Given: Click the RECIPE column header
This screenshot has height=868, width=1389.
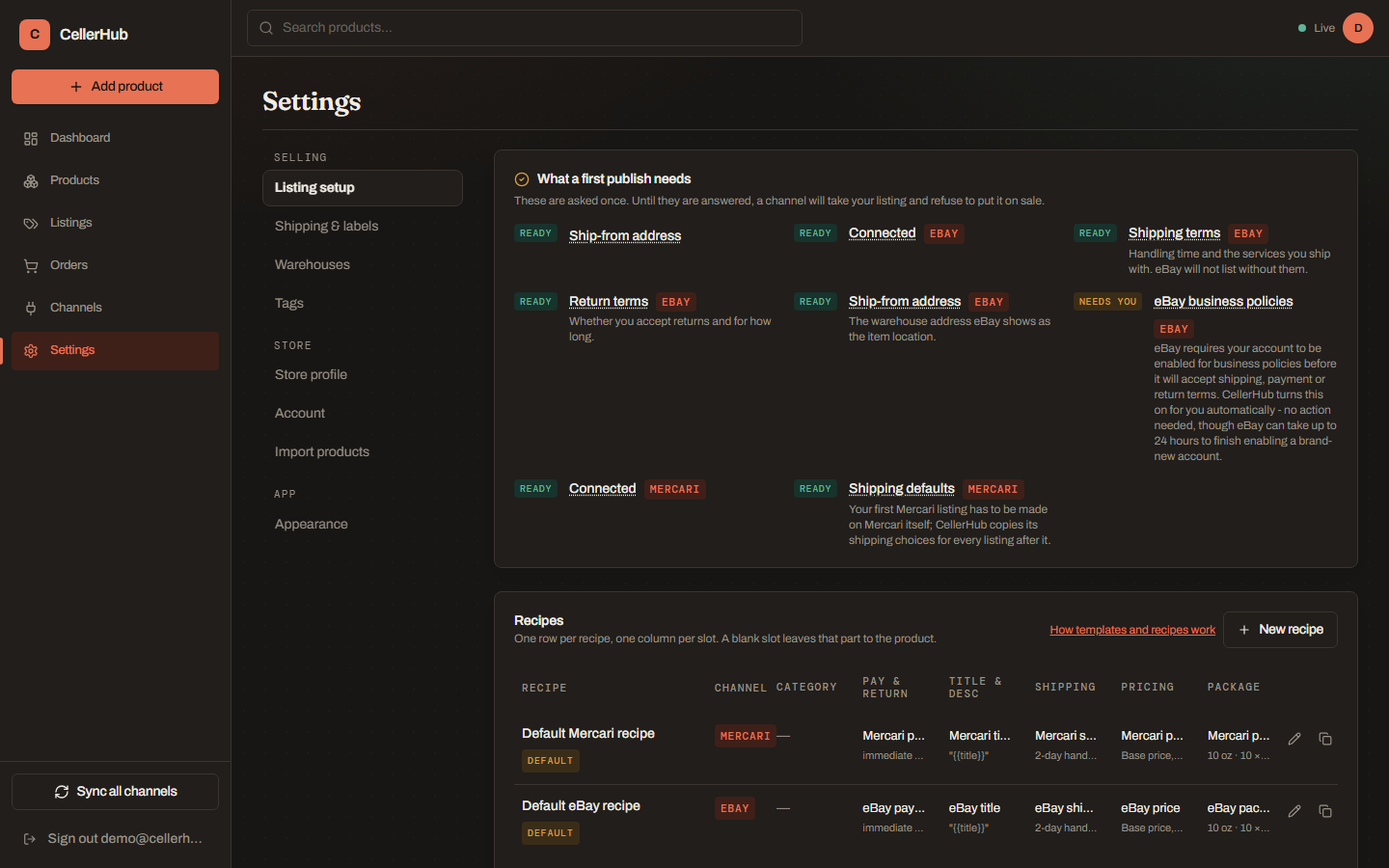Looking at the screenshot, I should (x=544, y=689).
